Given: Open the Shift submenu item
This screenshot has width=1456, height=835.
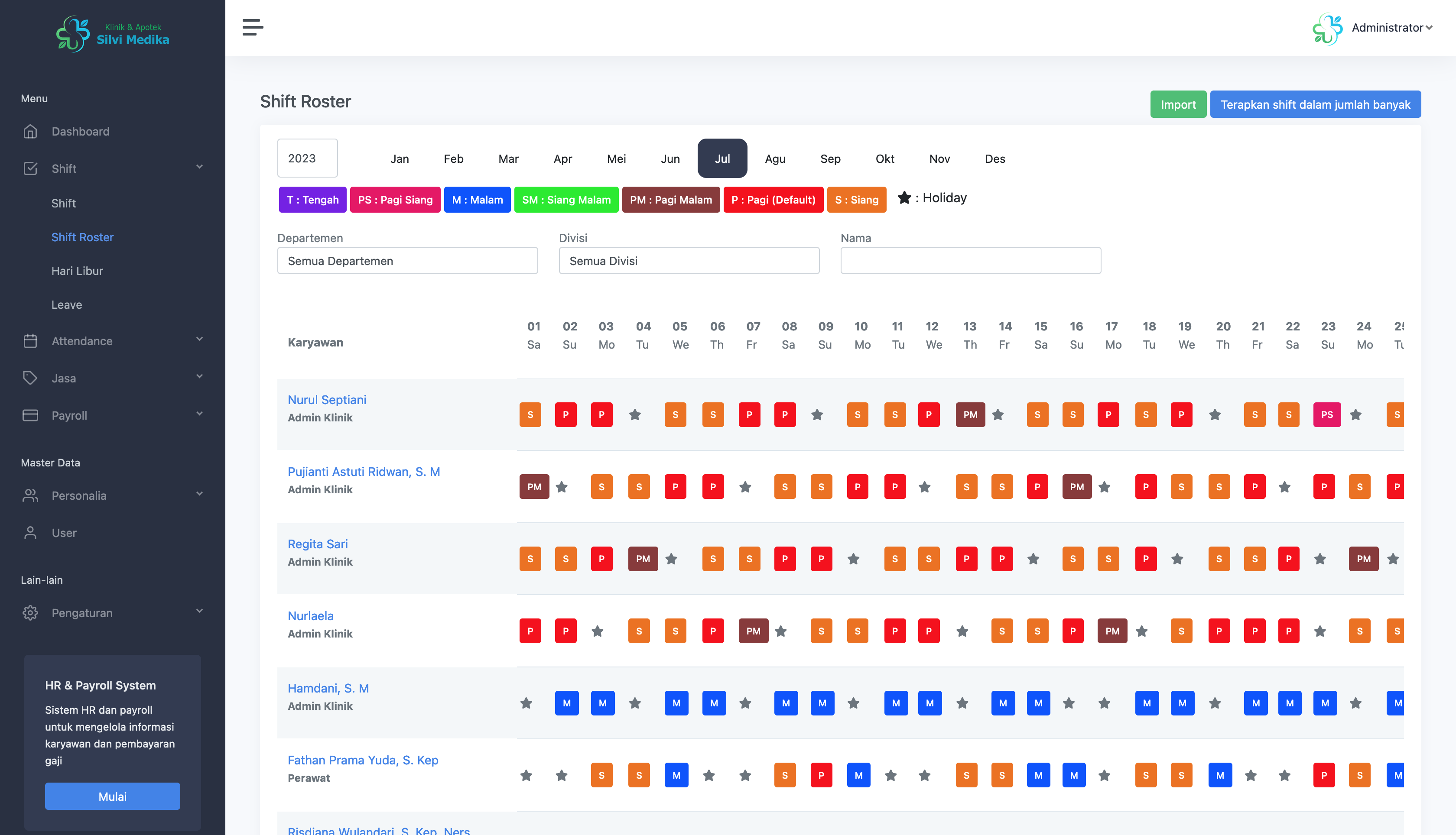Looking at the screenshot, I should point(64,203).
